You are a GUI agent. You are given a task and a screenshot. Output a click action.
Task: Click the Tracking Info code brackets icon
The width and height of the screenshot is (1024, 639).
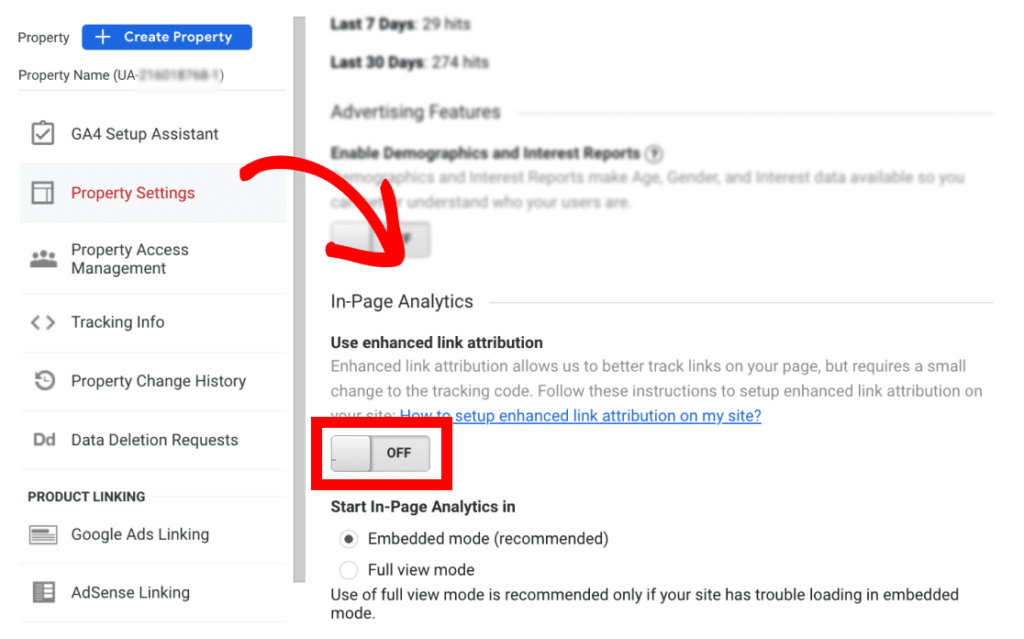click(x=43, y=322)
